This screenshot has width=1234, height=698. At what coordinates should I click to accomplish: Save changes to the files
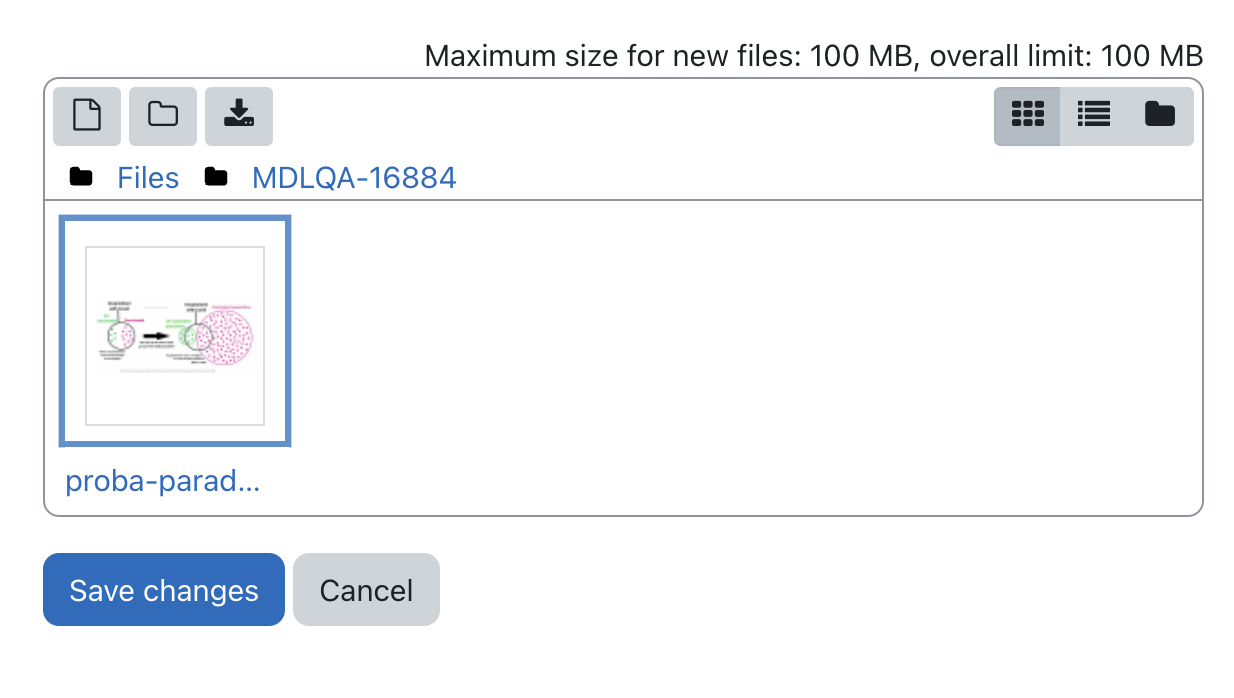164,590
